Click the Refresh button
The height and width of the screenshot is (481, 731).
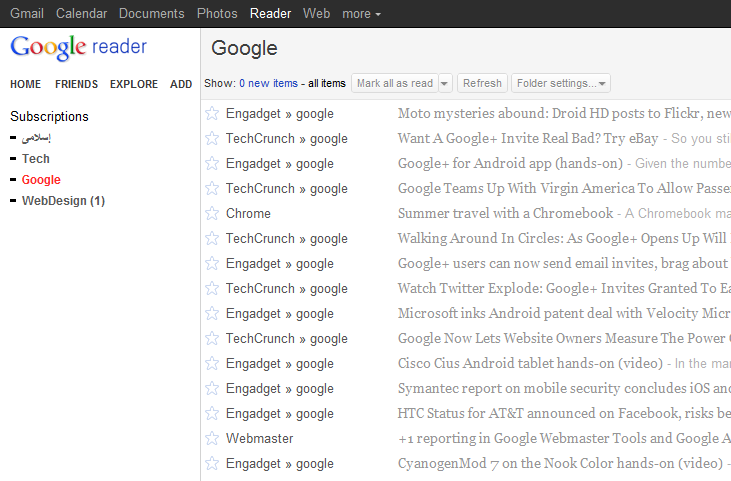(482, 83)
